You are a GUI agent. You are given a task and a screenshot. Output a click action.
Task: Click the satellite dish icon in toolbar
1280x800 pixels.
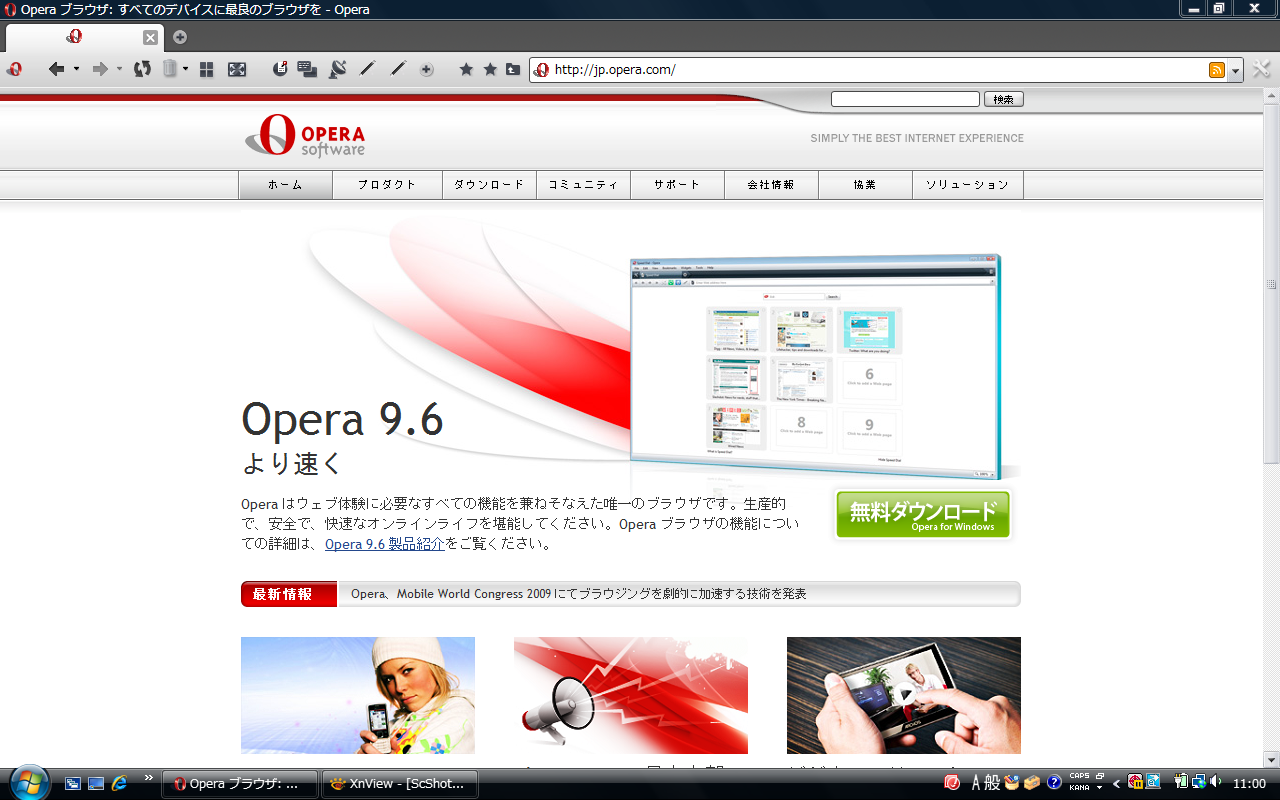(338, 69)
